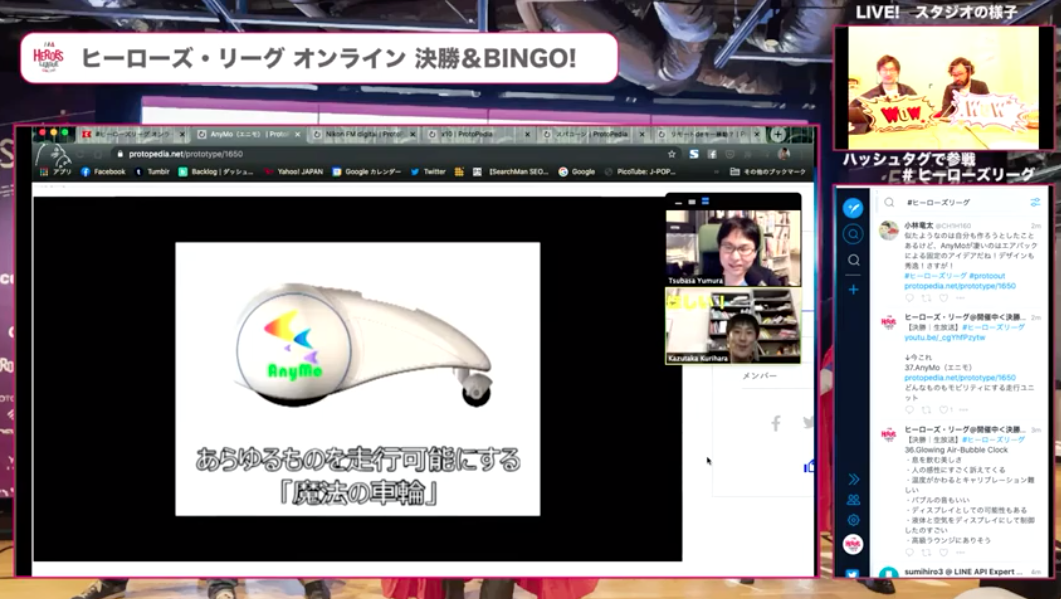Switch floating video panel to grid view
The image size is (1061, 599).
coord(704,202)
